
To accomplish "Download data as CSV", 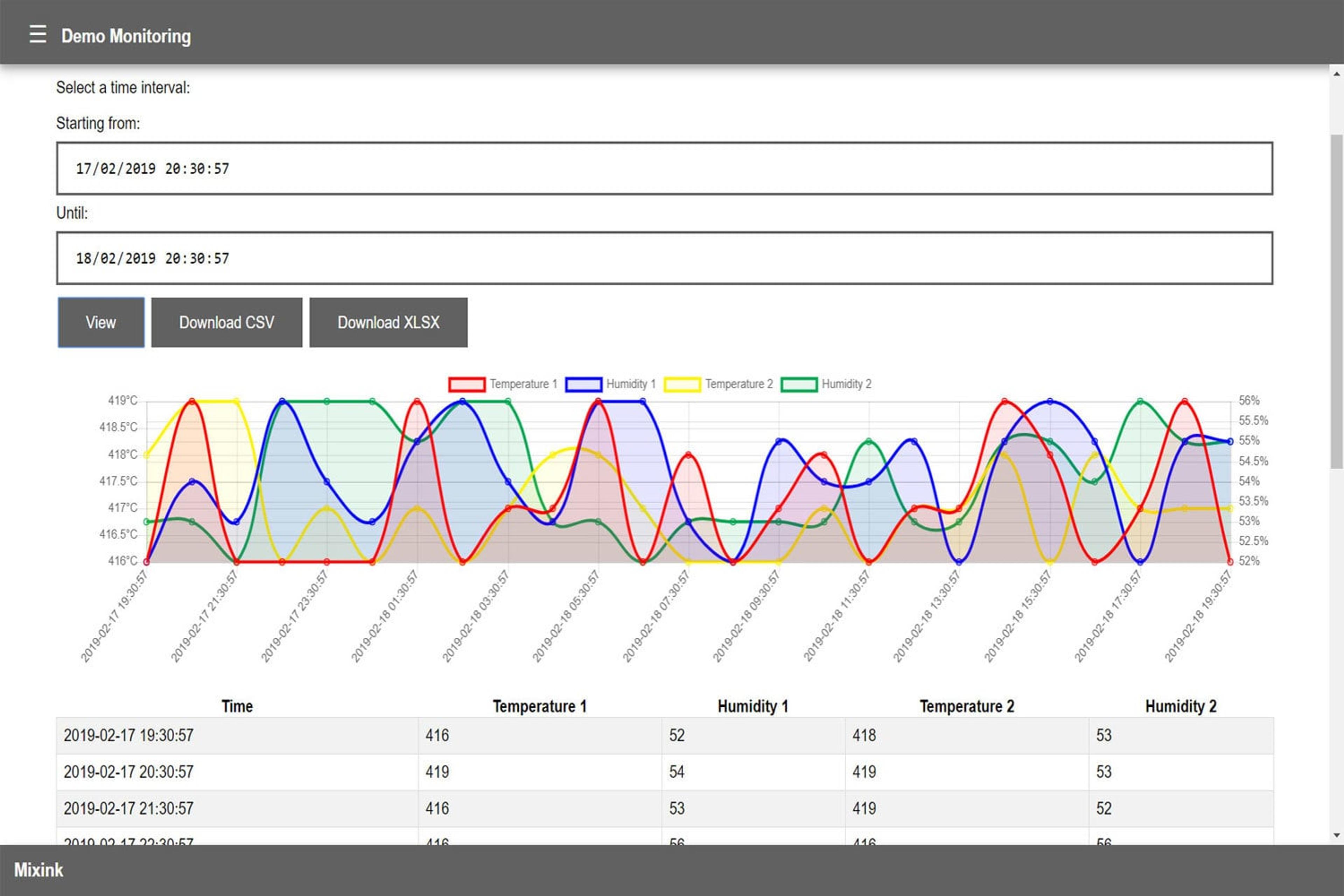I will click(227, 322).
